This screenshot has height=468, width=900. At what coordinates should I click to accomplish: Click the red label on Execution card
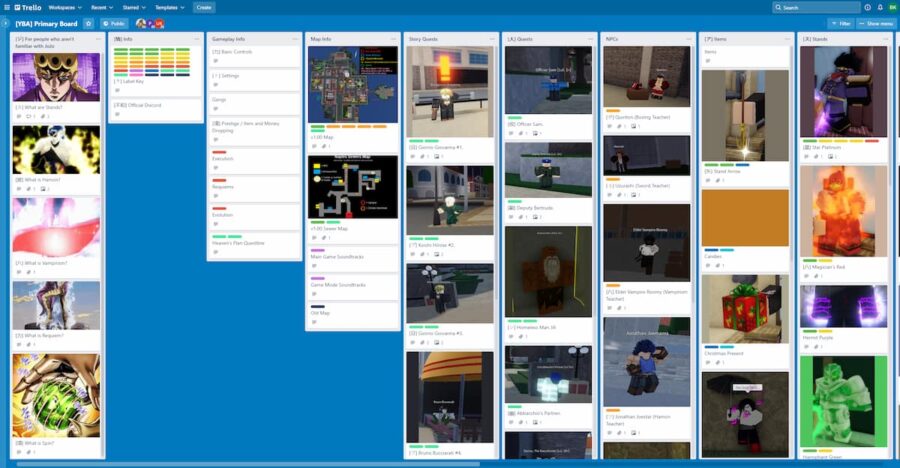click(x=219, y=152)
